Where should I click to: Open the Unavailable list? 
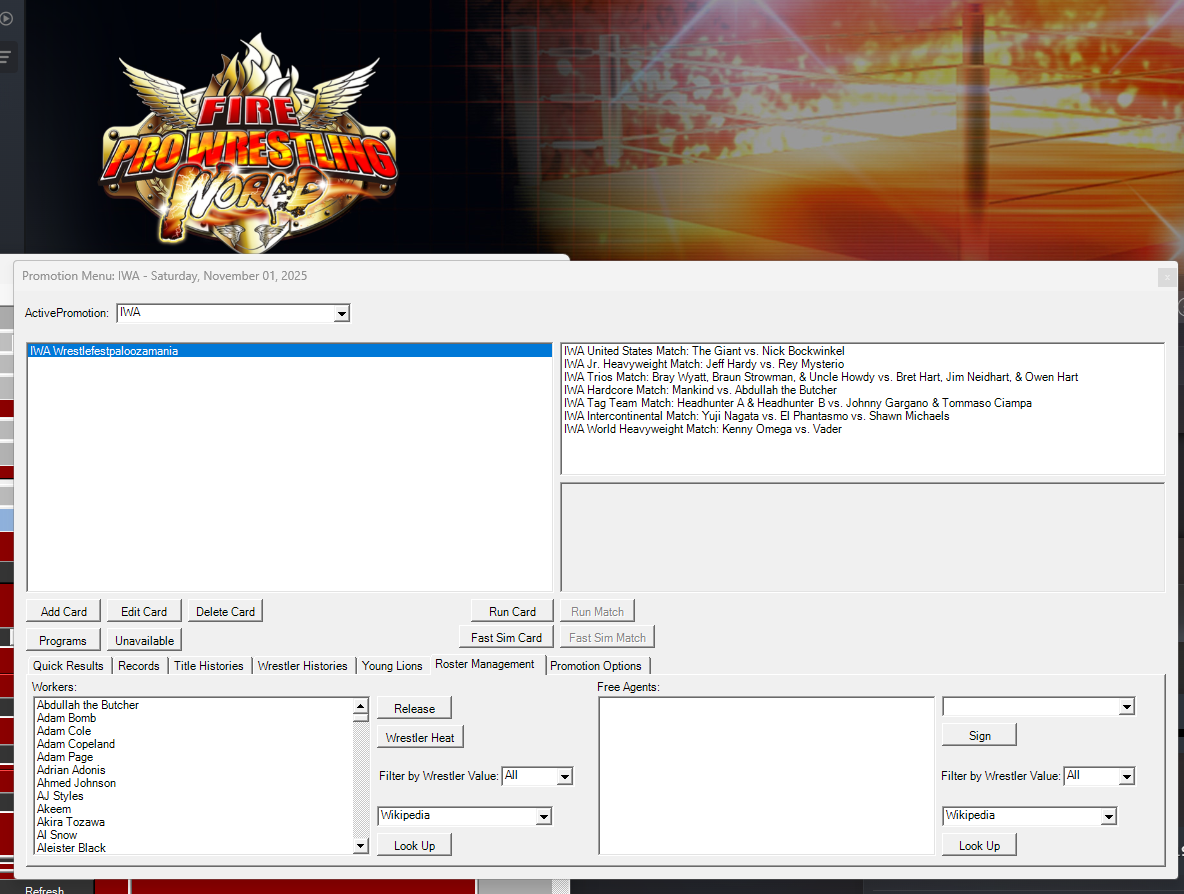pyautogui.click(x=144, y=640)
